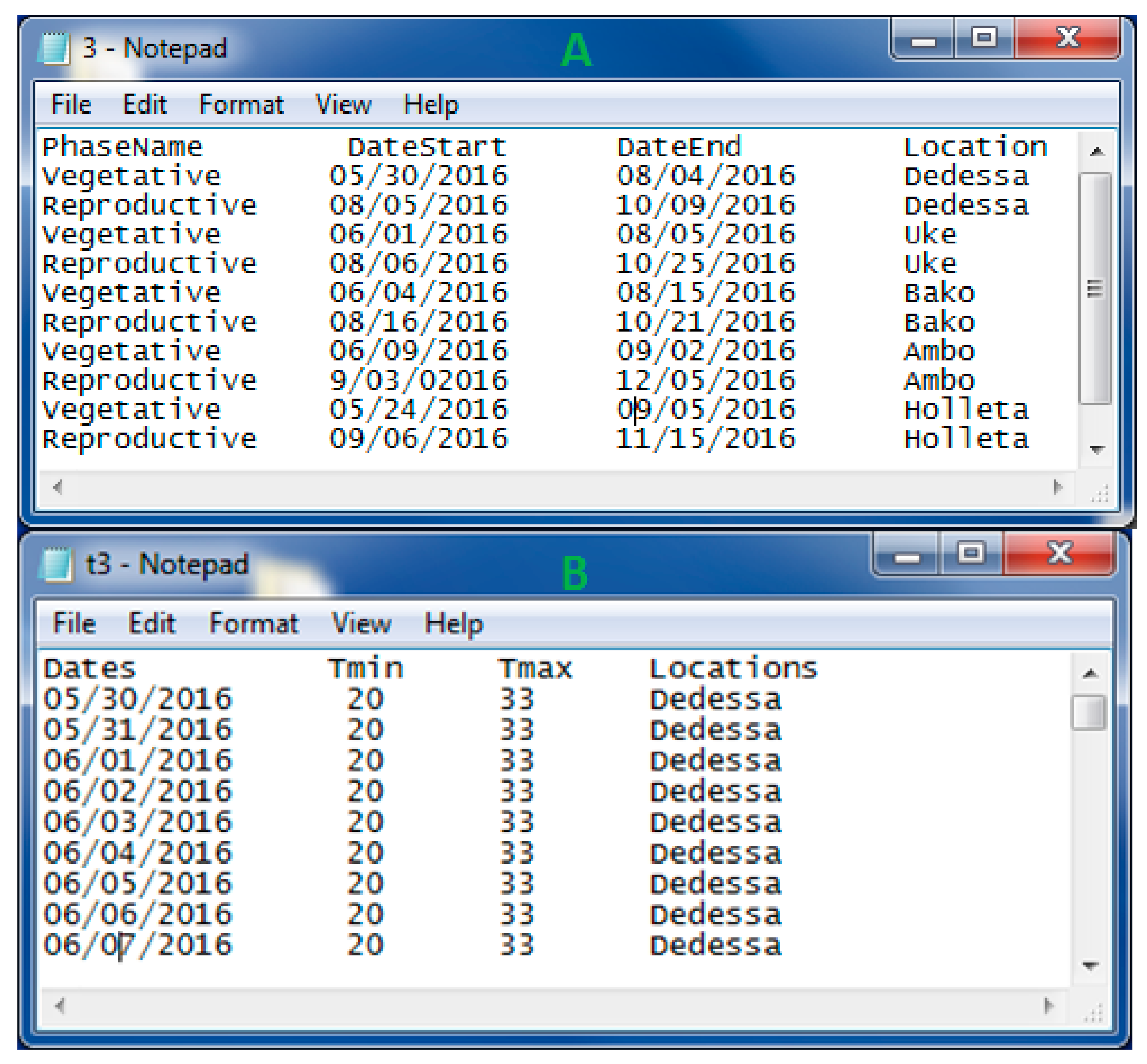
Task: Open View menu in t3 - Notepad window
Action: tap(362, 623)
